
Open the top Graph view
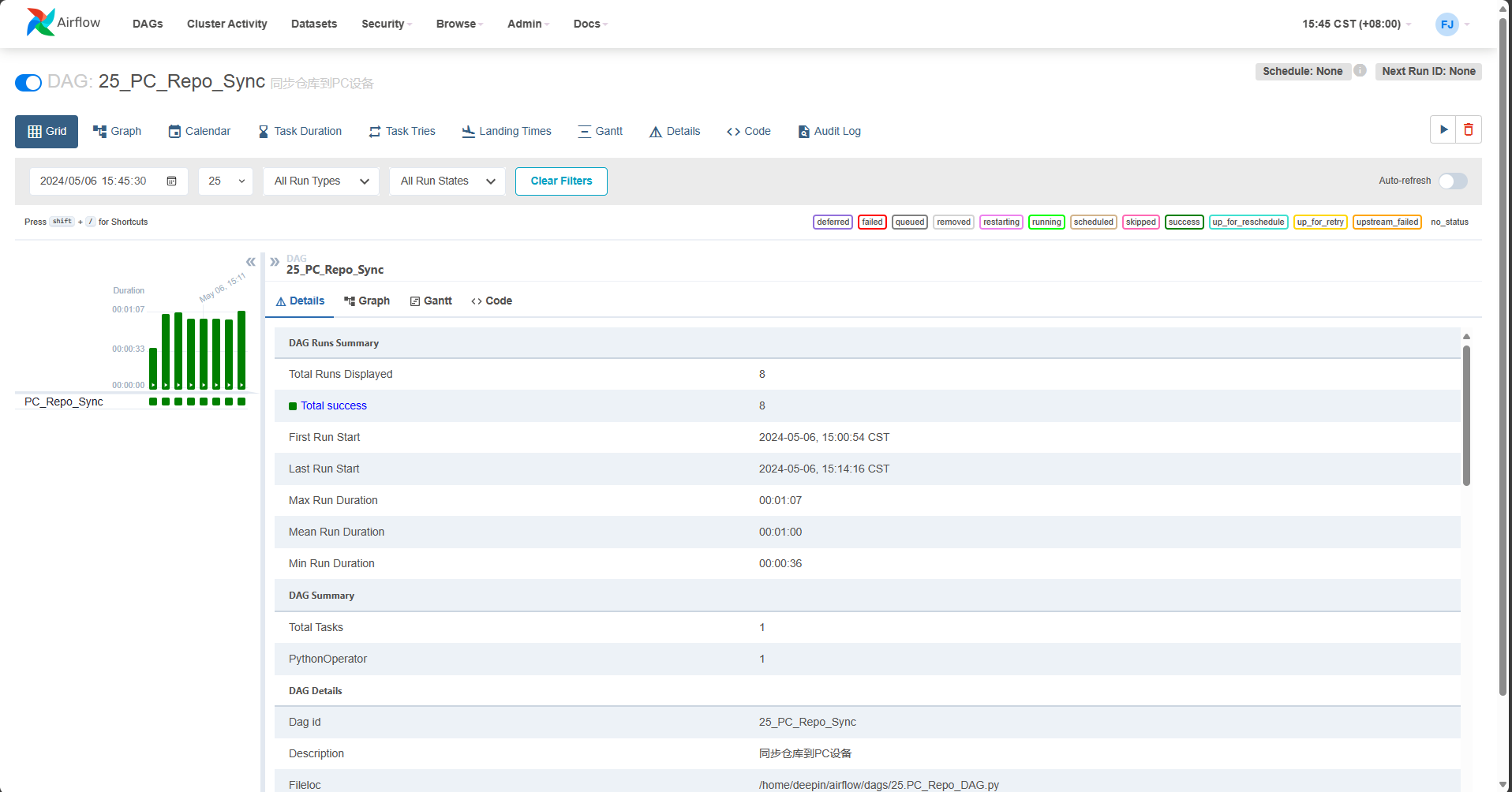point(117,131)
